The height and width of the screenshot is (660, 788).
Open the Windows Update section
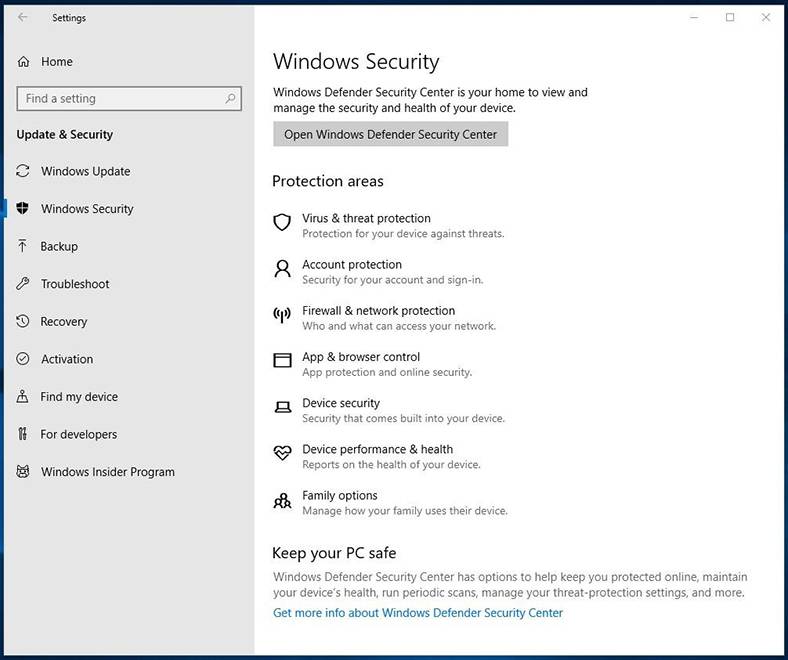pyautogui.click(x=85, y=171)
